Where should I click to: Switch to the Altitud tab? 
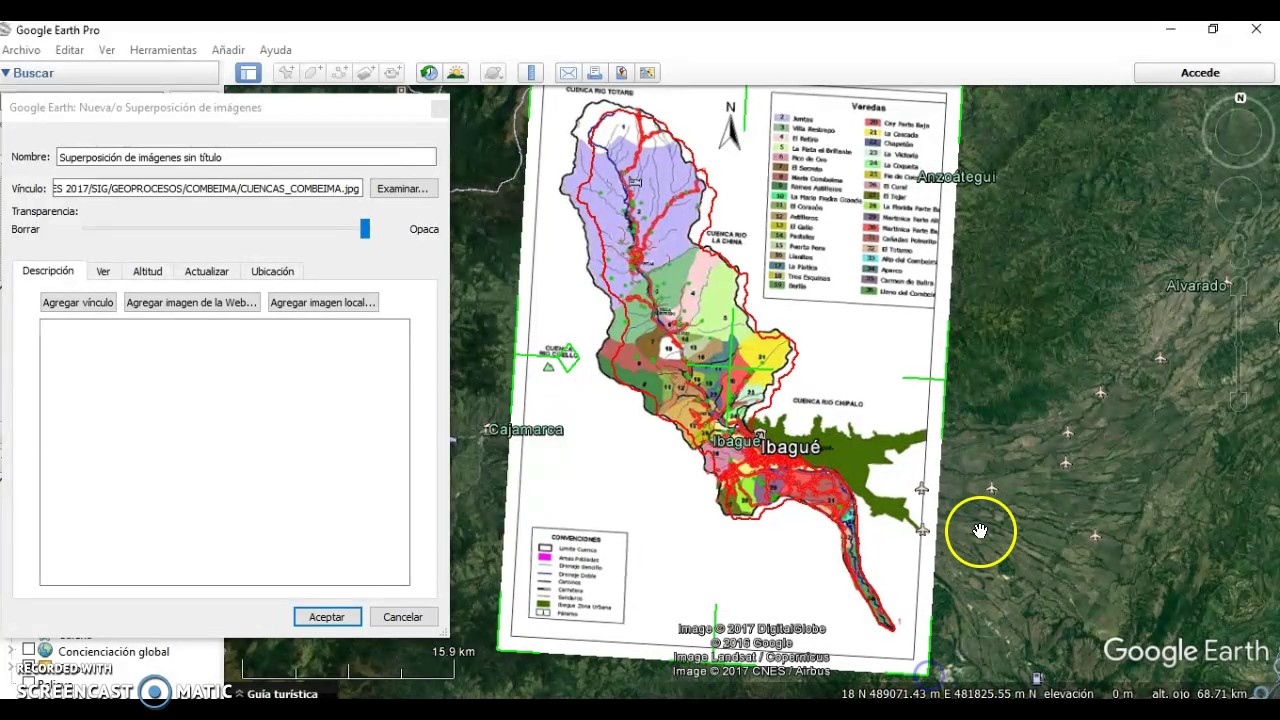coord(148,271)
